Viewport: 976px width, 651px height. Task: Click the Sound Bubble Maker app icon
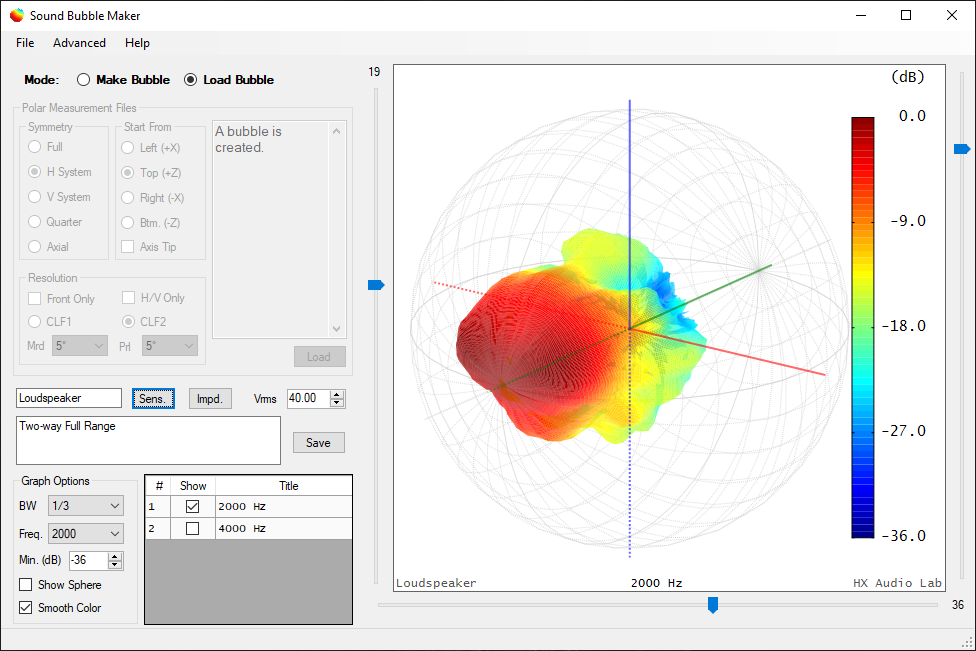coord(17,16)
